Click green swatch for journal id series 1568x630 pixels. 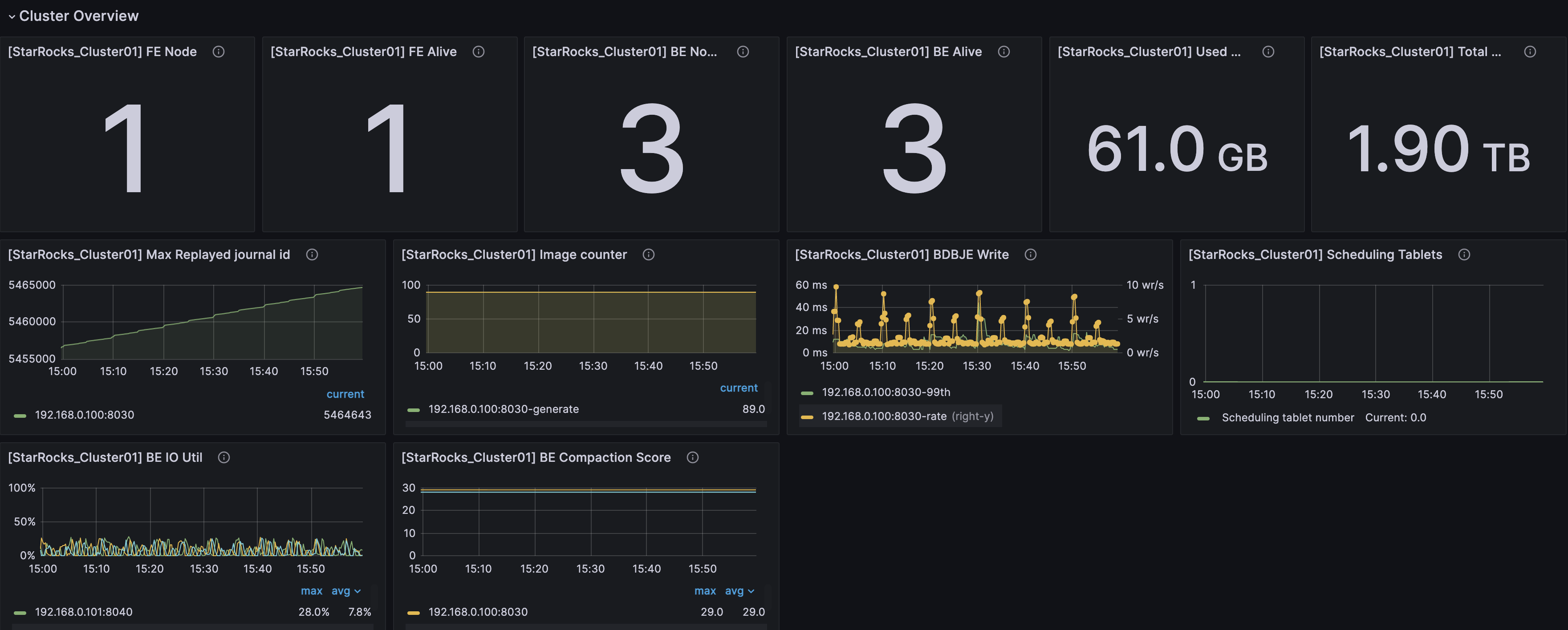click(20, 416)
